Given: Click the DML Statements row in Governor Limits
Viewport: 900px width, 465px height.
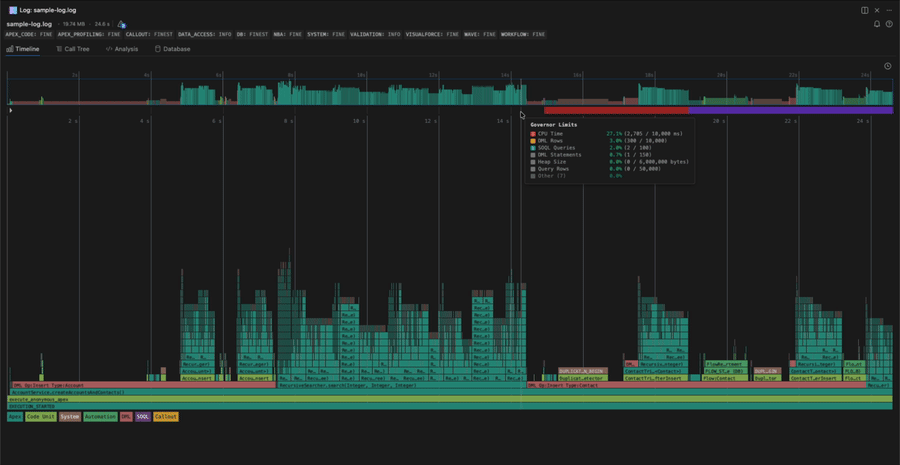Looking at the screenshot, I should [610, 155].
